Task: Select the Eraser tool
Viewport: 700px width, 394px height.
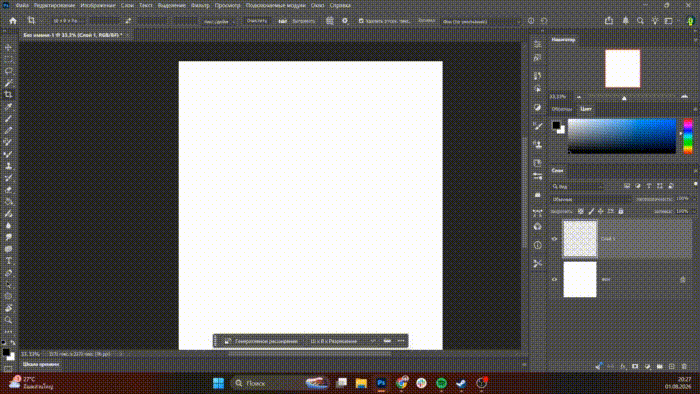Action: pos(8,190)
